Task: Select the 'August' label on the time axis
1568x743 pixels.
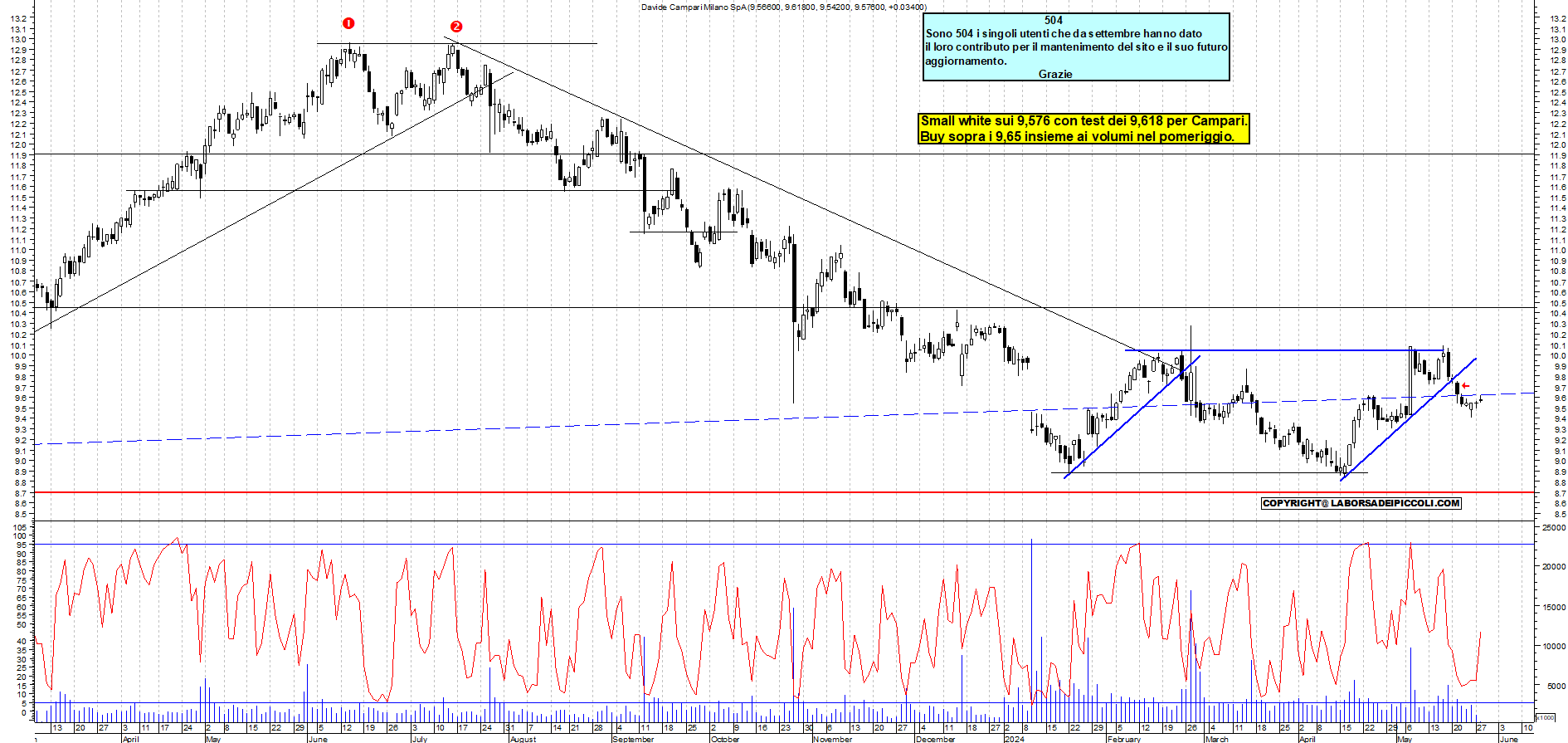Action: pos(523,739)
